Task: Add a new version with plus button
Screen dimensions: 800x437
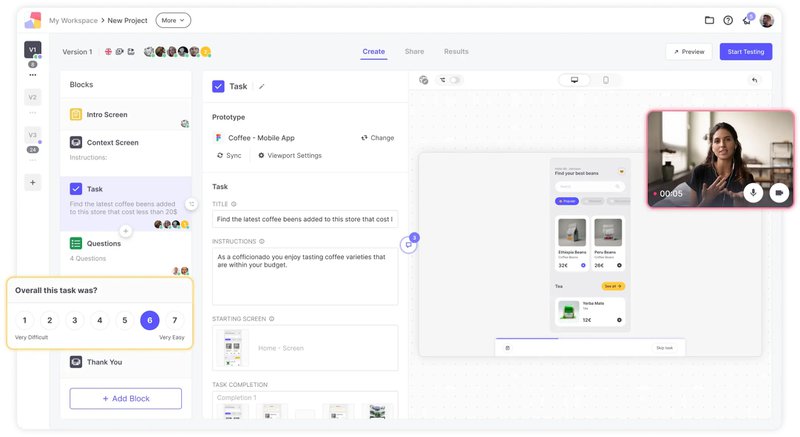Action: [33, 183]
